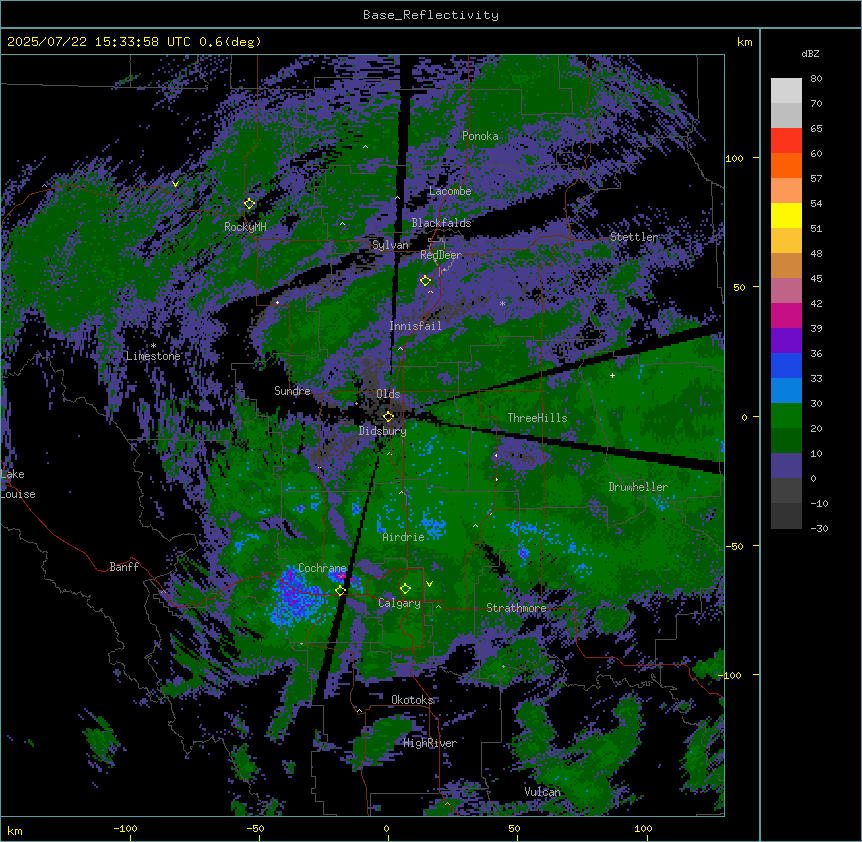Click the Innisfail label
The width and height of the screenshot is (862, 842).
[x=415, y=326]
